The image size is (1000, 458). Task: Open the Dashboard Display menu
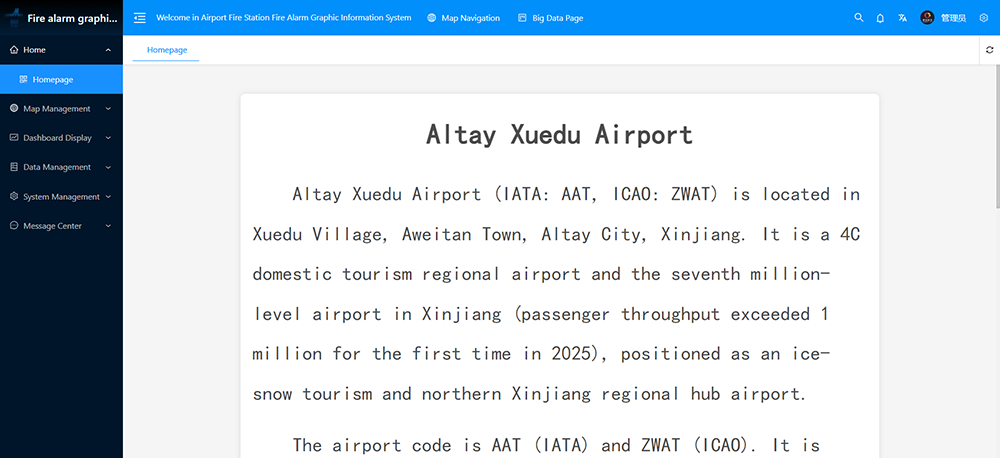click(61, 138)
